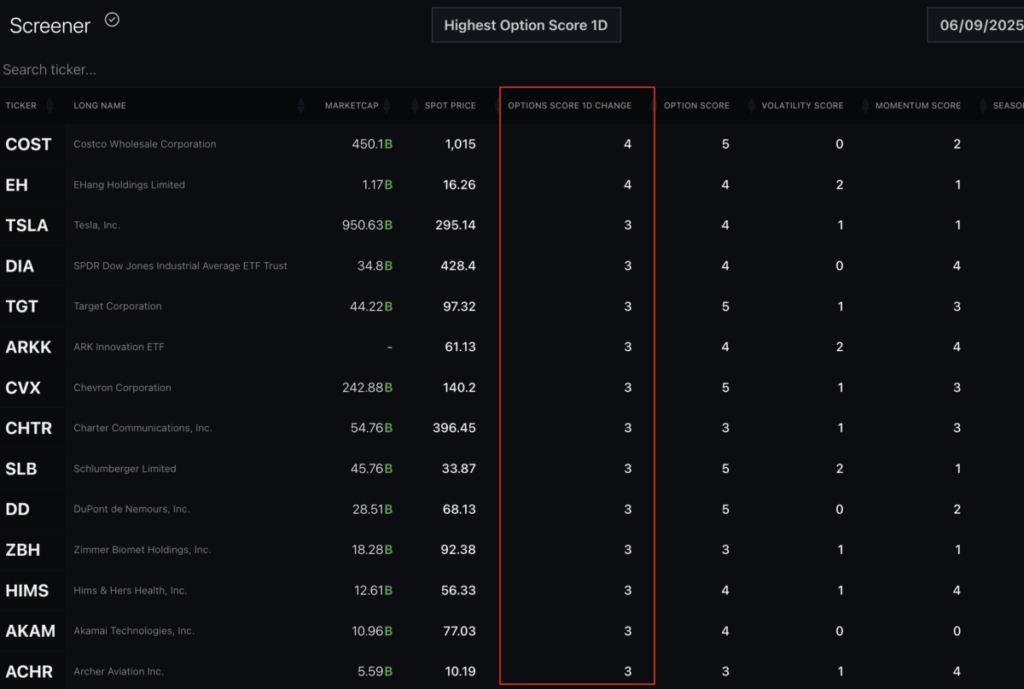The width and height of the screenshot is (1024, 689).
Task: Open the Highest Option Score 1D selector
Action: click(x=526, y=24)
